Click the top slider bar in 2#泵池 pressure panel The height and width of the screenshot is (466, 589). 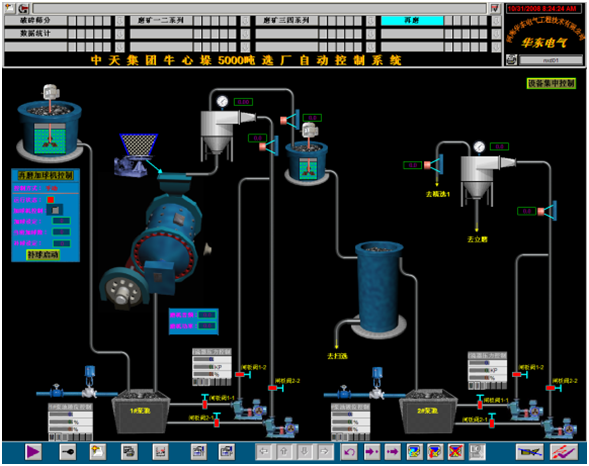click(487, 363)
